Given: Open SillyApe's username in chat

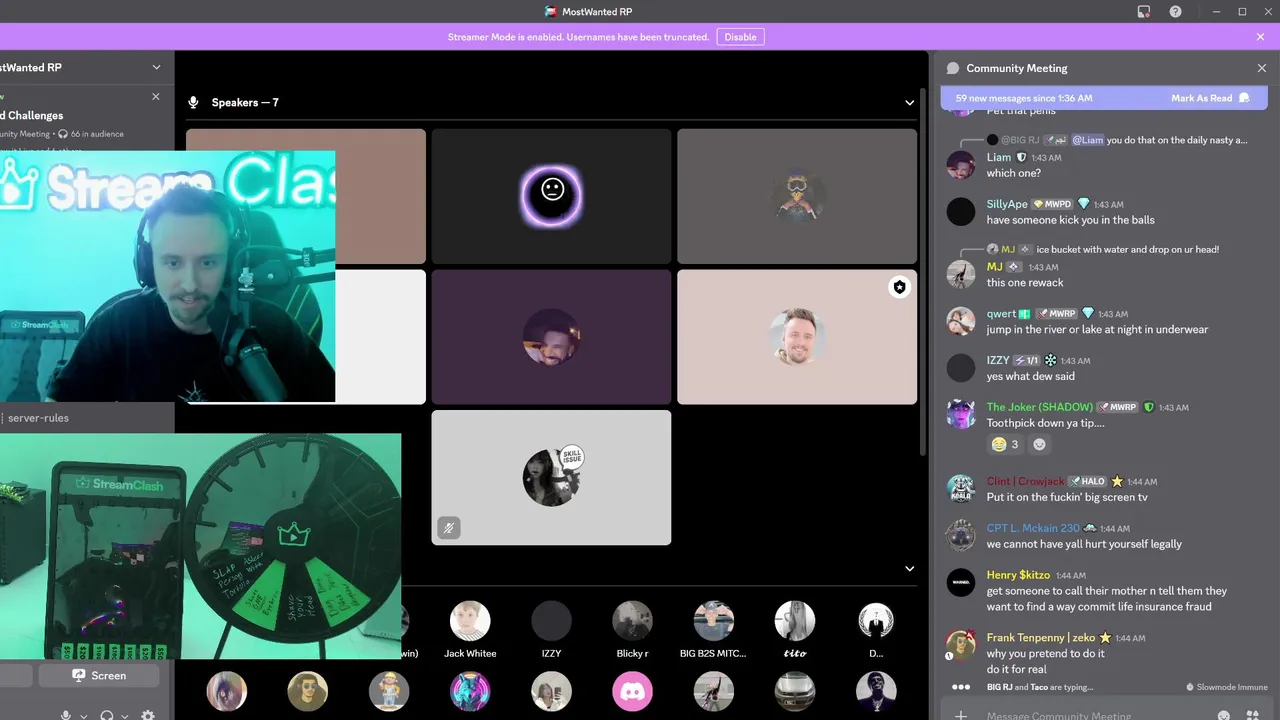Looking at the screenshot, I should coord(1008,204).
